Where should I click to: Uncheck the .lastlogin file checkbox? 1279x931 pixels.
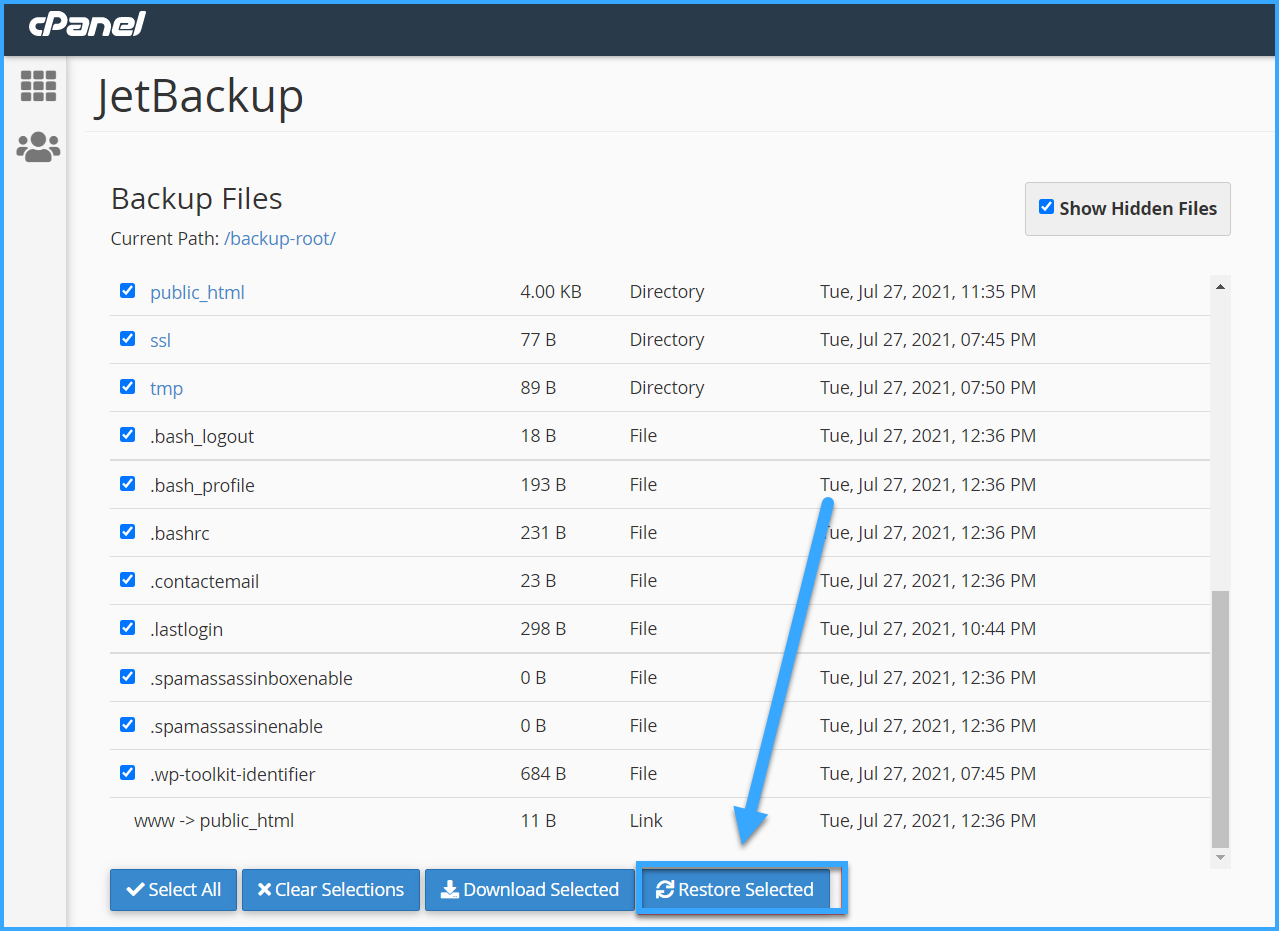[127, 628]
